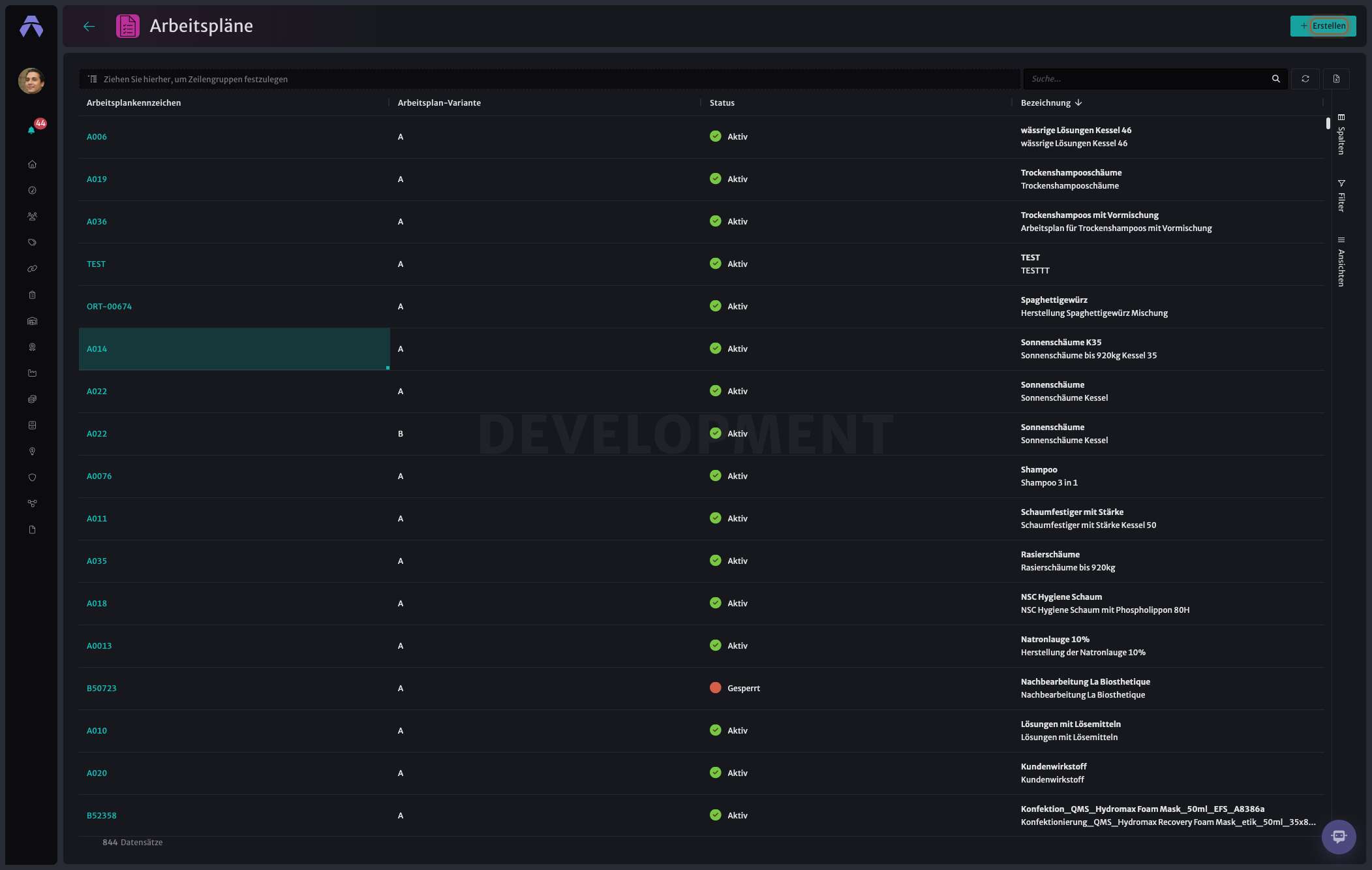This screenshot has width=1372, height=870.
Task: Sort by the Status column header
Action: pos(722,103)
